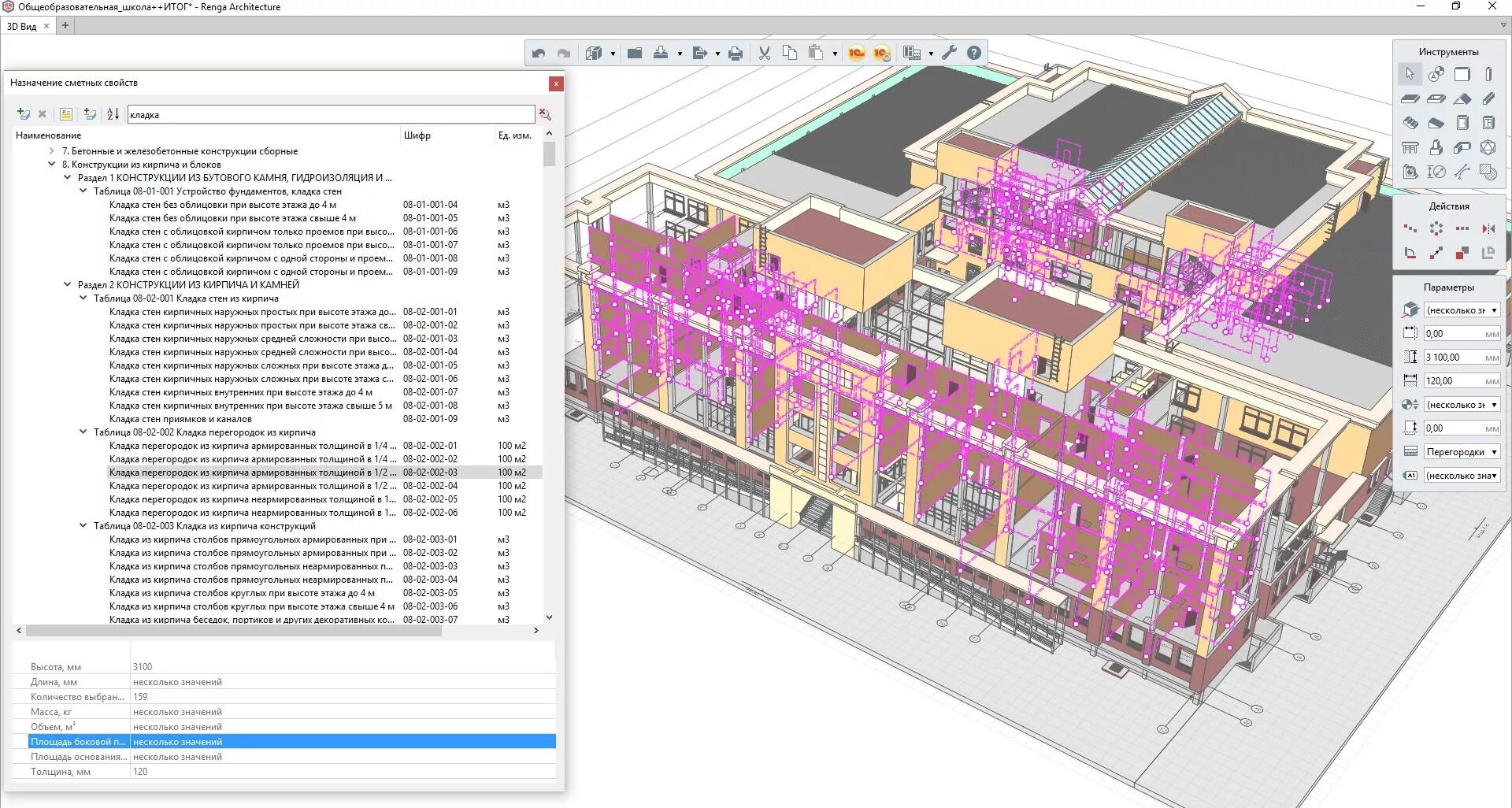Viewport: 1512px width, 808px height.
Task: Open project folder icon in toolbar
Action: [x=635, y=53]
